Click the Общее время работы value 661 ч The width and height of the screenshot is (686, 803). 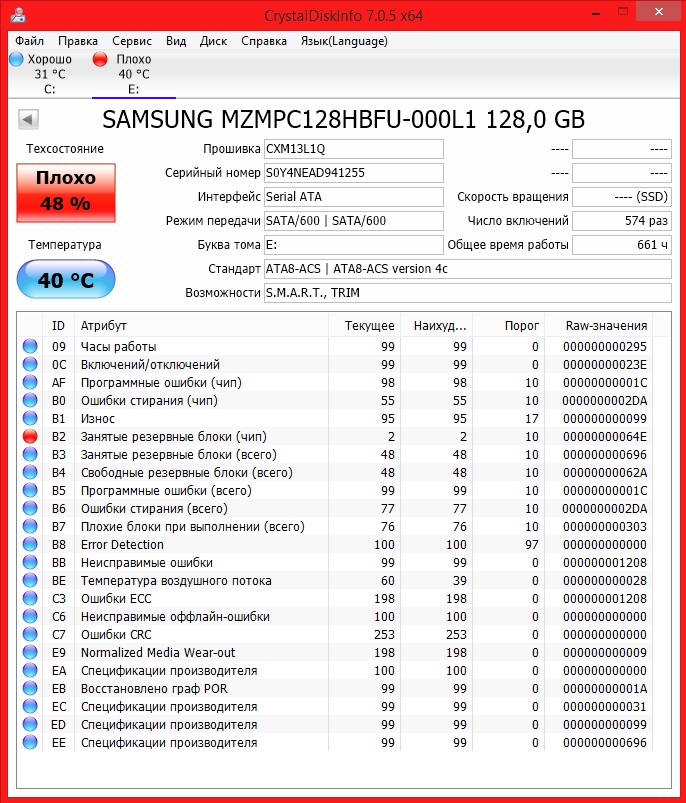(x=622, y=245)
